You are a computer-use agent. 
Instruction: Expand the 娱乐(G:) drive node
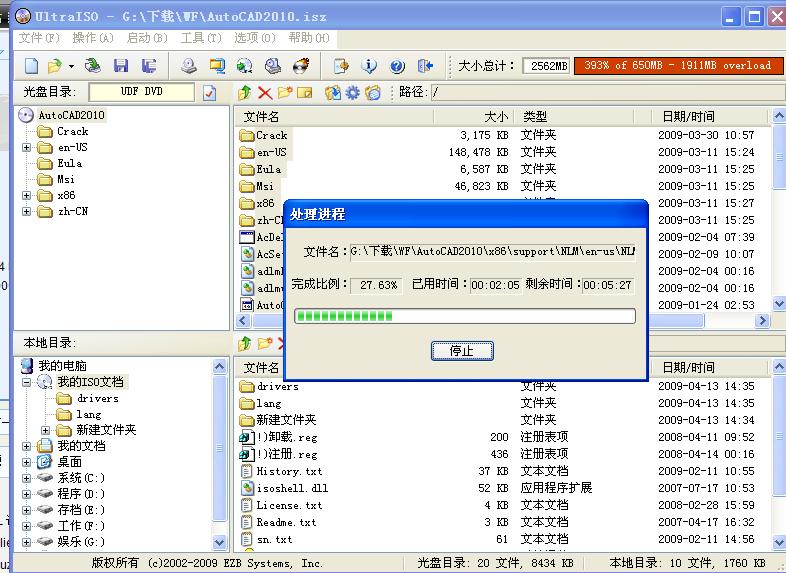point(27,542)
